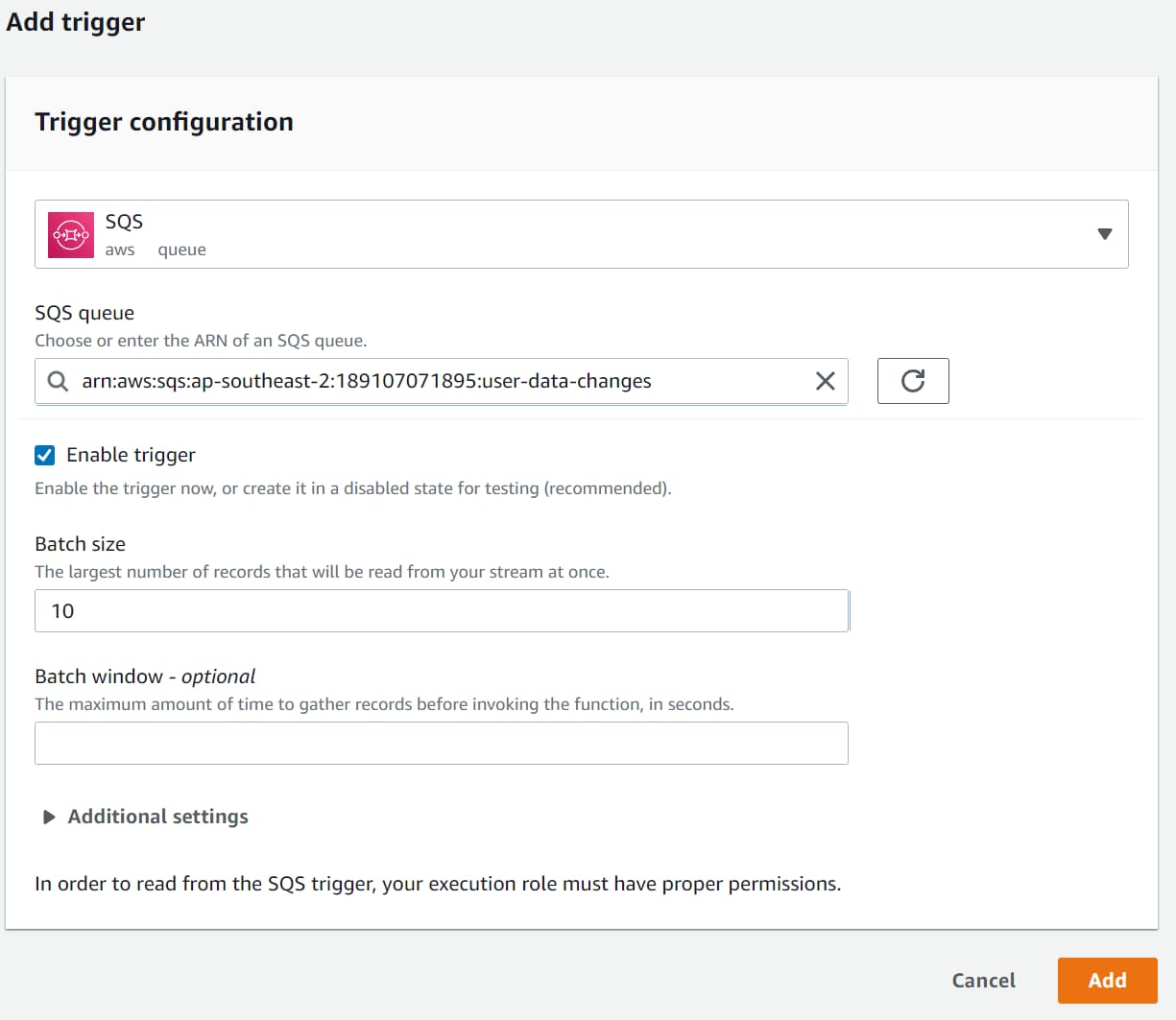Click the reload arrow beside the ARN box
Viewport: 1176px width, 1020px height.
point(912,380)
